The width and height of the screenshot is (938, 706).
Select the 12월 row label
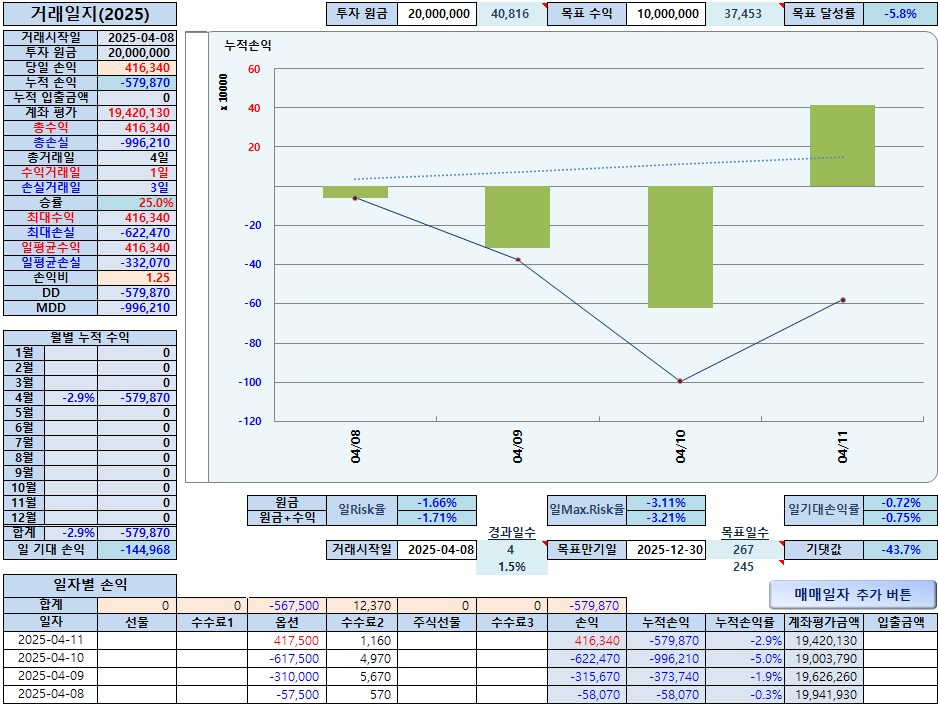[x=24, y=518]
